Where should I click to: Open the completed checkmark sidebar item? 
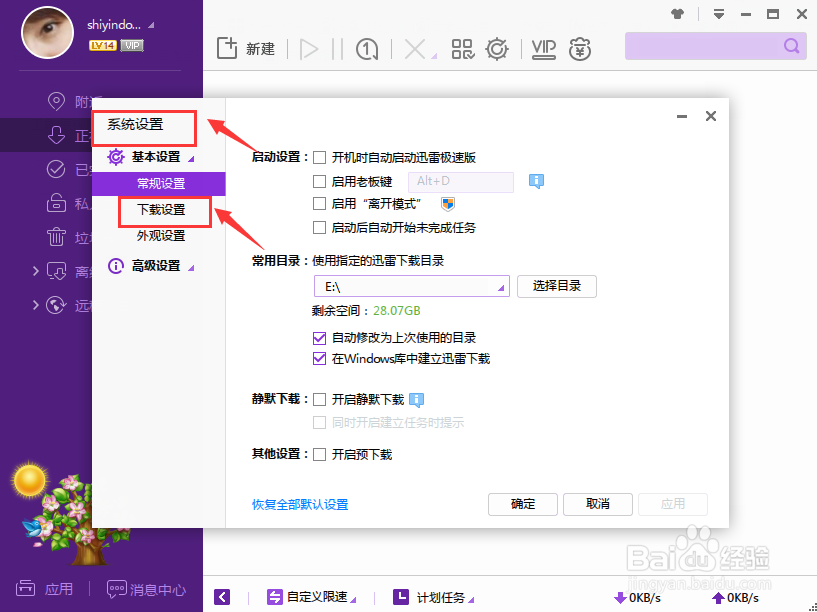[x=56, y=169]
